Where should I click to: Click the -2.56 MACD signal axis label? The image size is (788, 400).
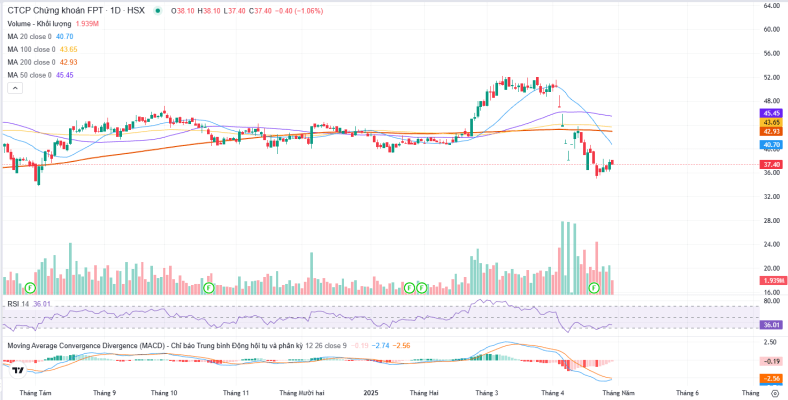(x=771, y=378)
